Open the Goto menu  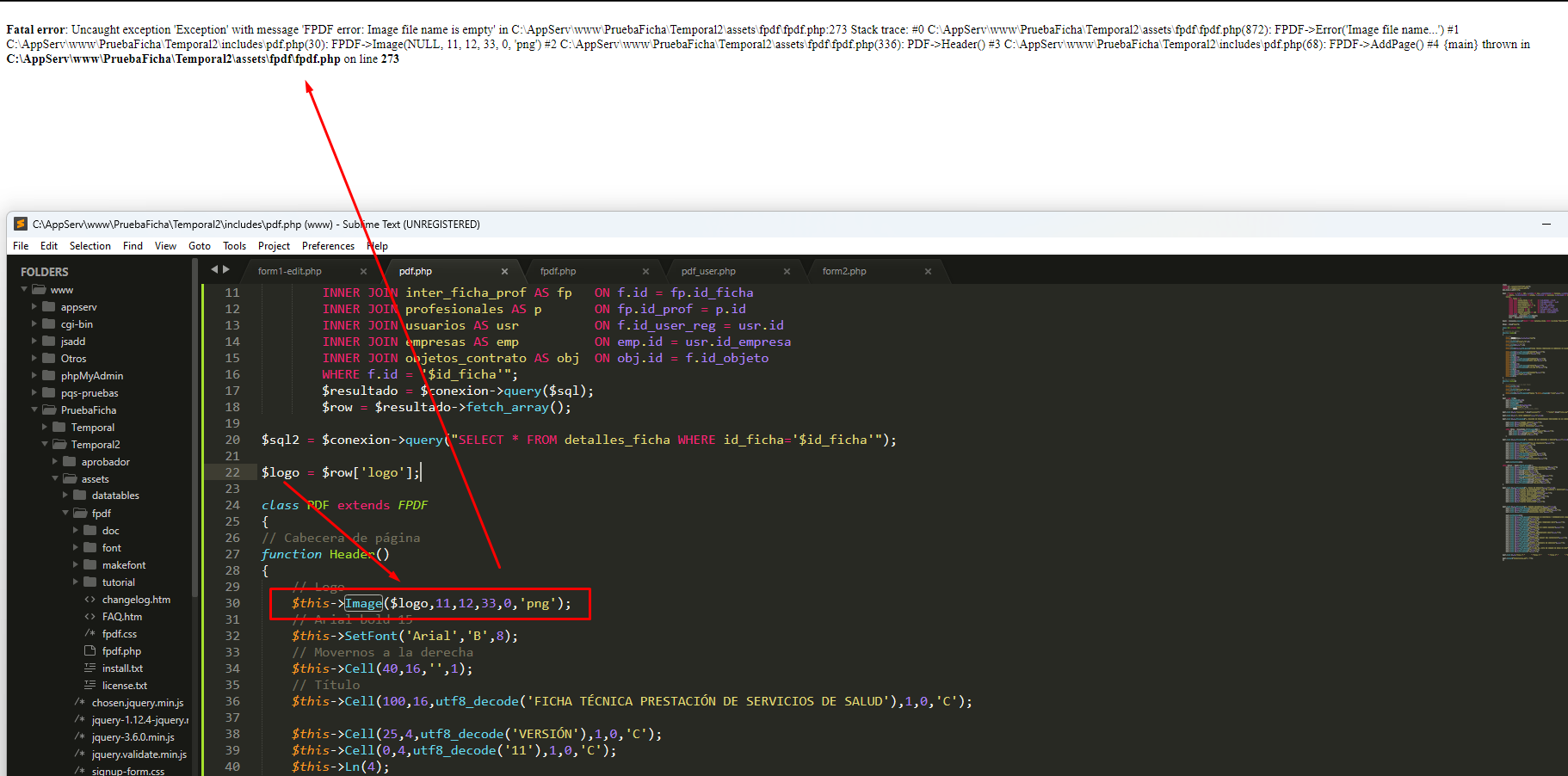[200, 246]
